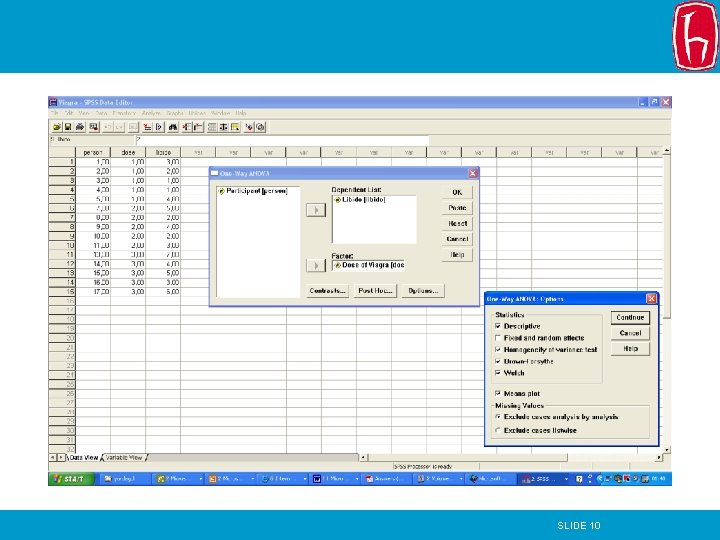Open the Analyze menu
Screen dimensions: 720x540
(151, 113)
